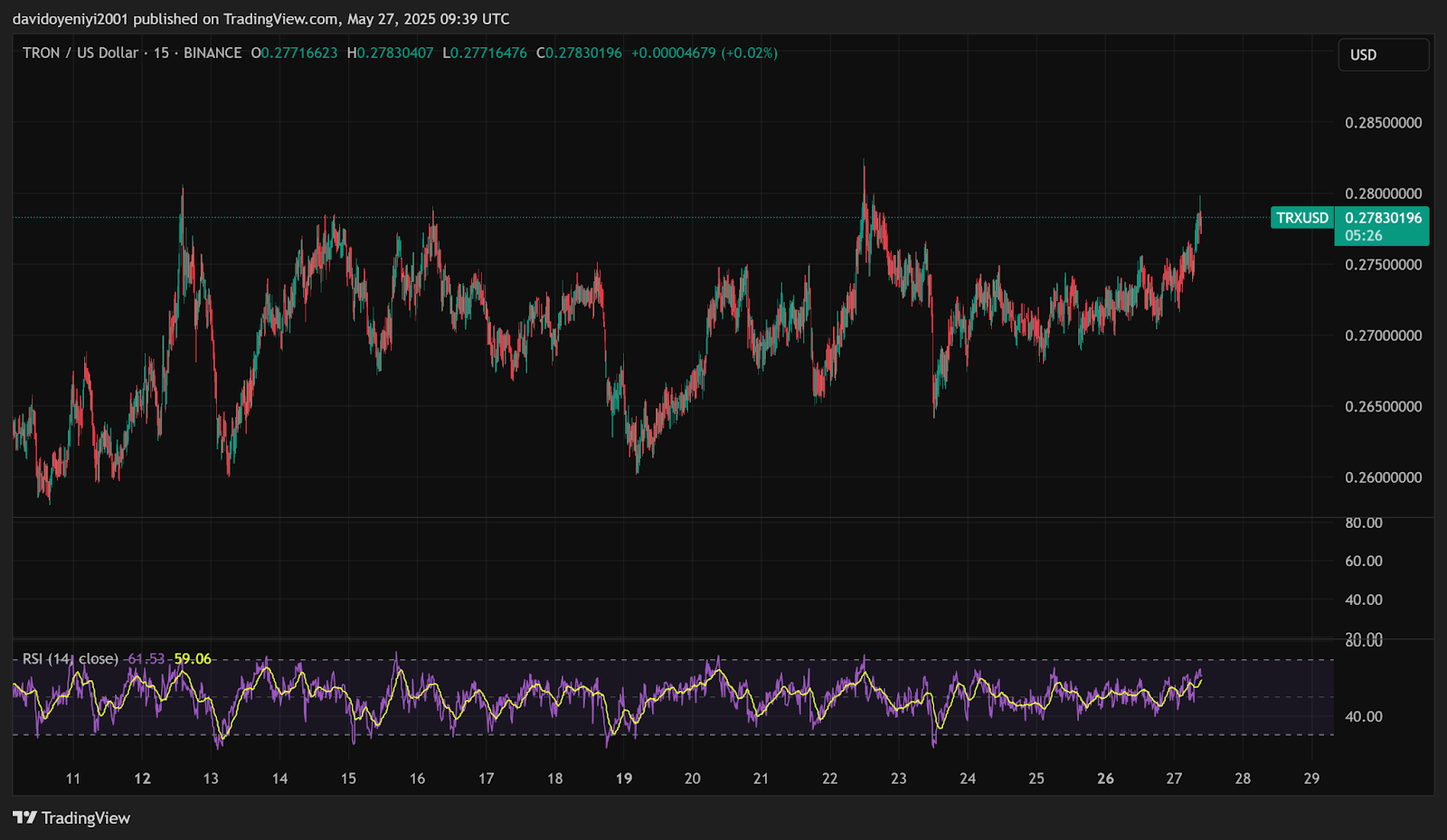Image resolution: width=1447 pixels, height=840 pixels.
Task: Open the USD currency selector
Action: click(x=1383, y=55)
